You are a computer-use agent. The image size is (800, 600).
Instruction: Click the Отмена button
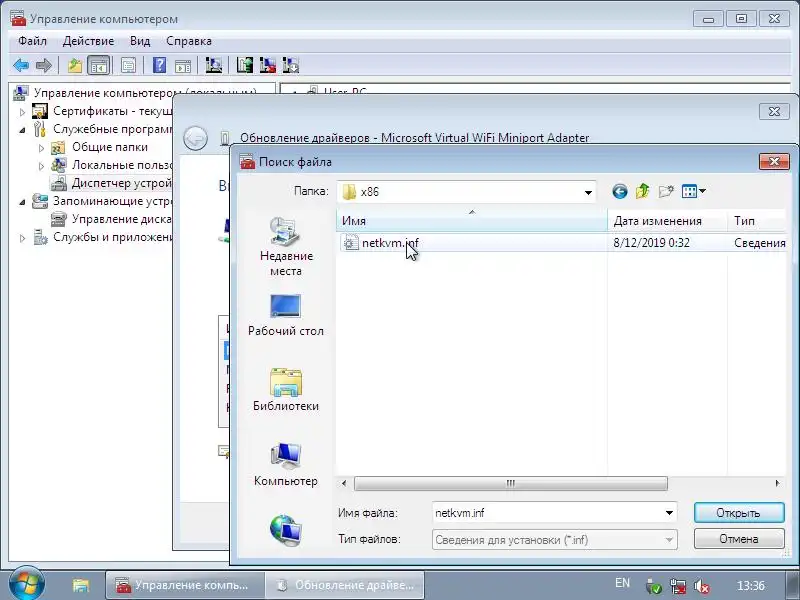[x=739, y=539]
